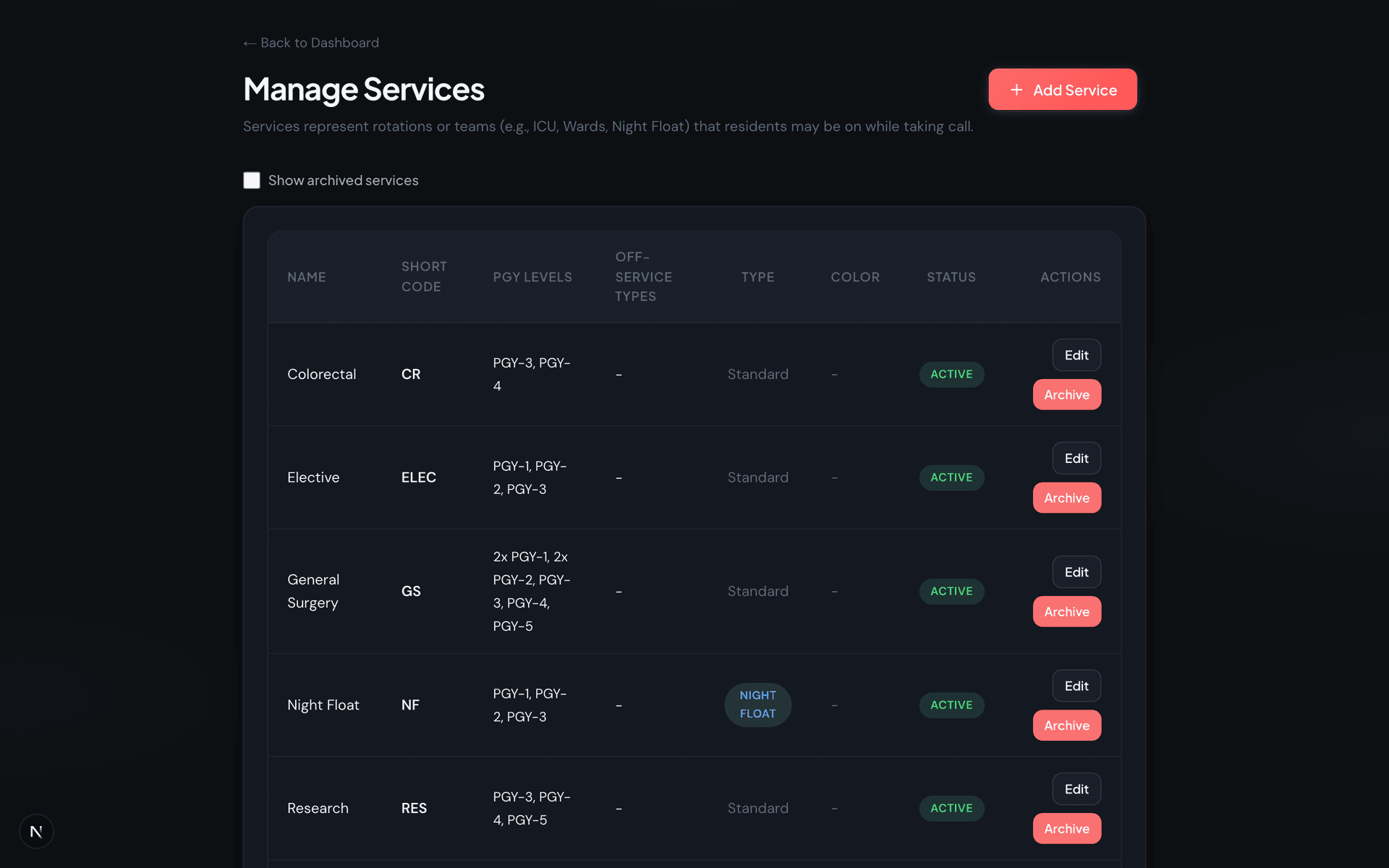Viewport: 1389px width, 868px height.
Task: Open the Add Service dialog
Action: (x=1062, y=89)
